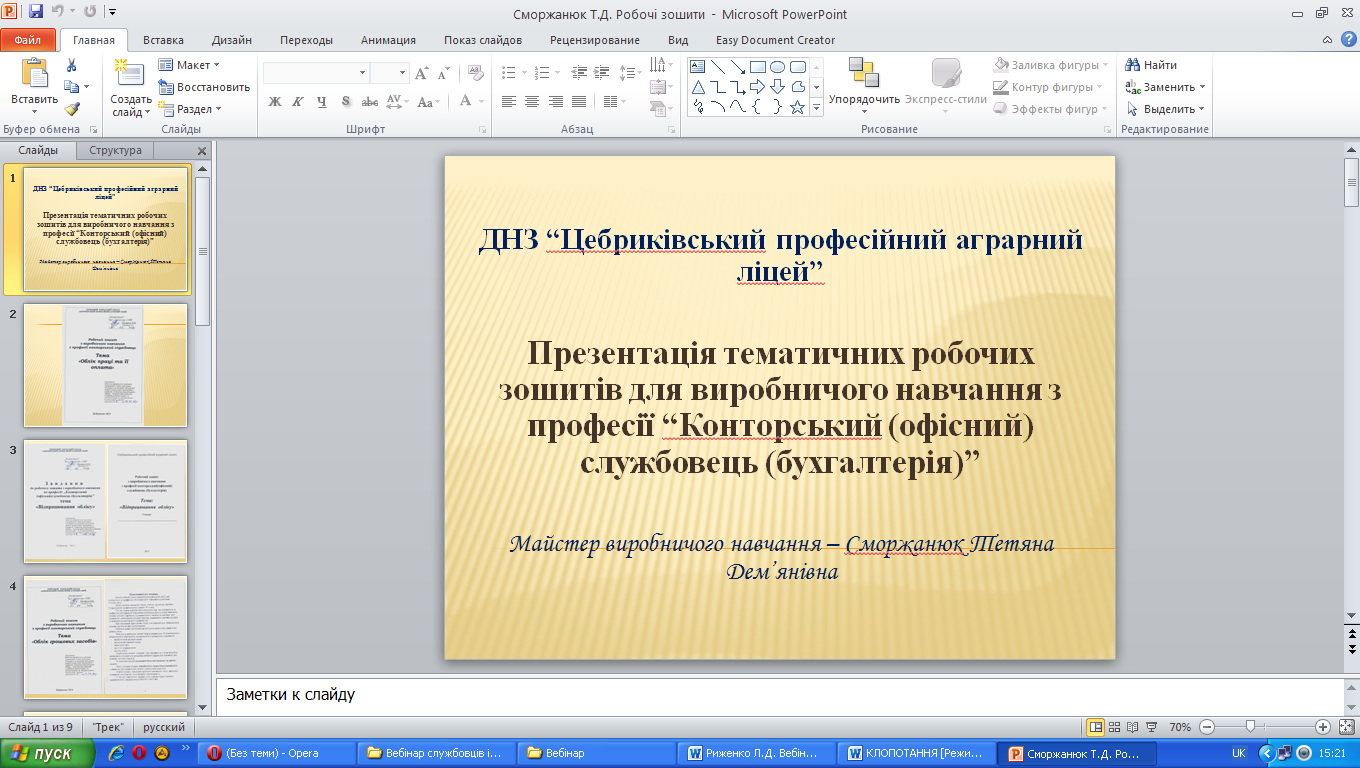Click the Восстановить reset button
This screenshot has height=768, width=1360.
[x=204, y=87]
